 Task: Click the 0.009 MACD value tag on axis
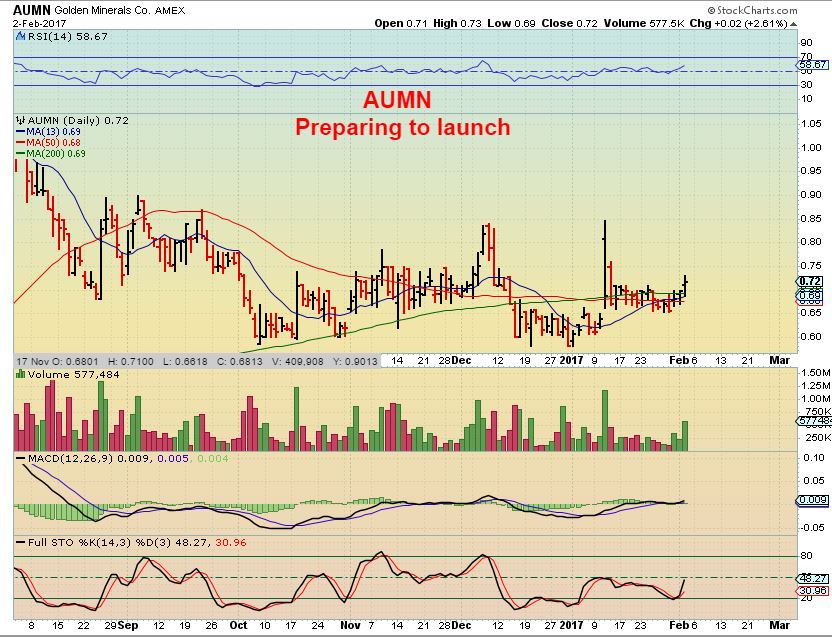(812, 500)
